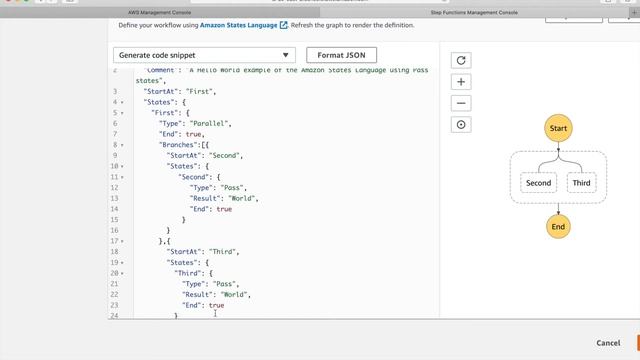Screen dimensions: 640x360
Task: Click the refresh graph icon
Action: pyautogui.click(x=461, y=60)
